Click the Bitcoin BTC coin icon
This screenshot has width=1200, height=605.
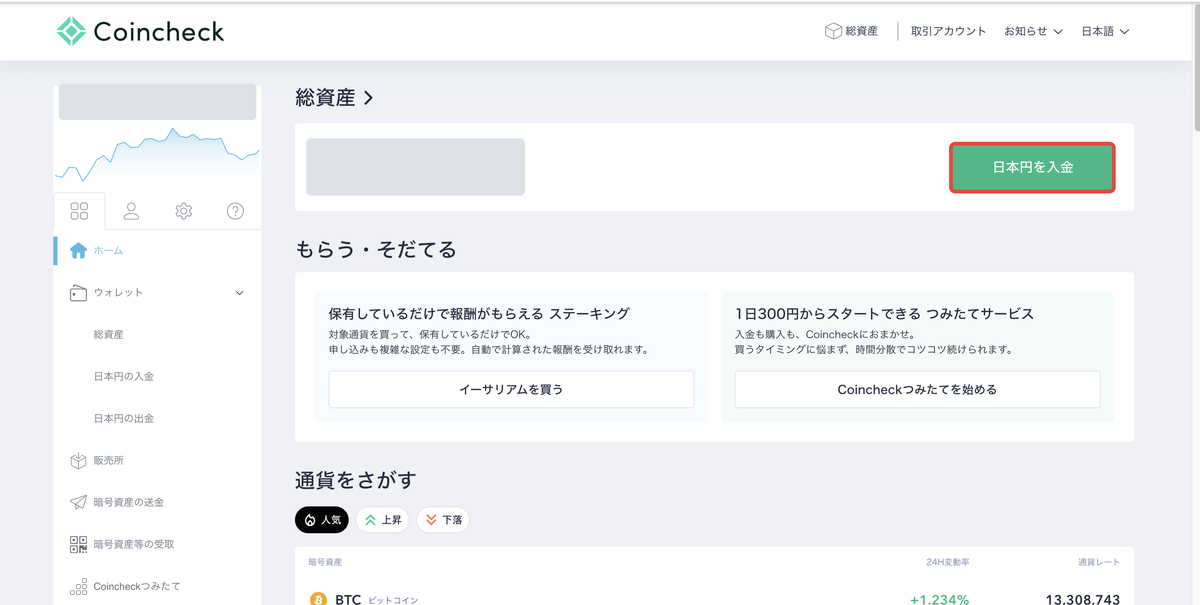pyautogui.click(x=318, y=599)
